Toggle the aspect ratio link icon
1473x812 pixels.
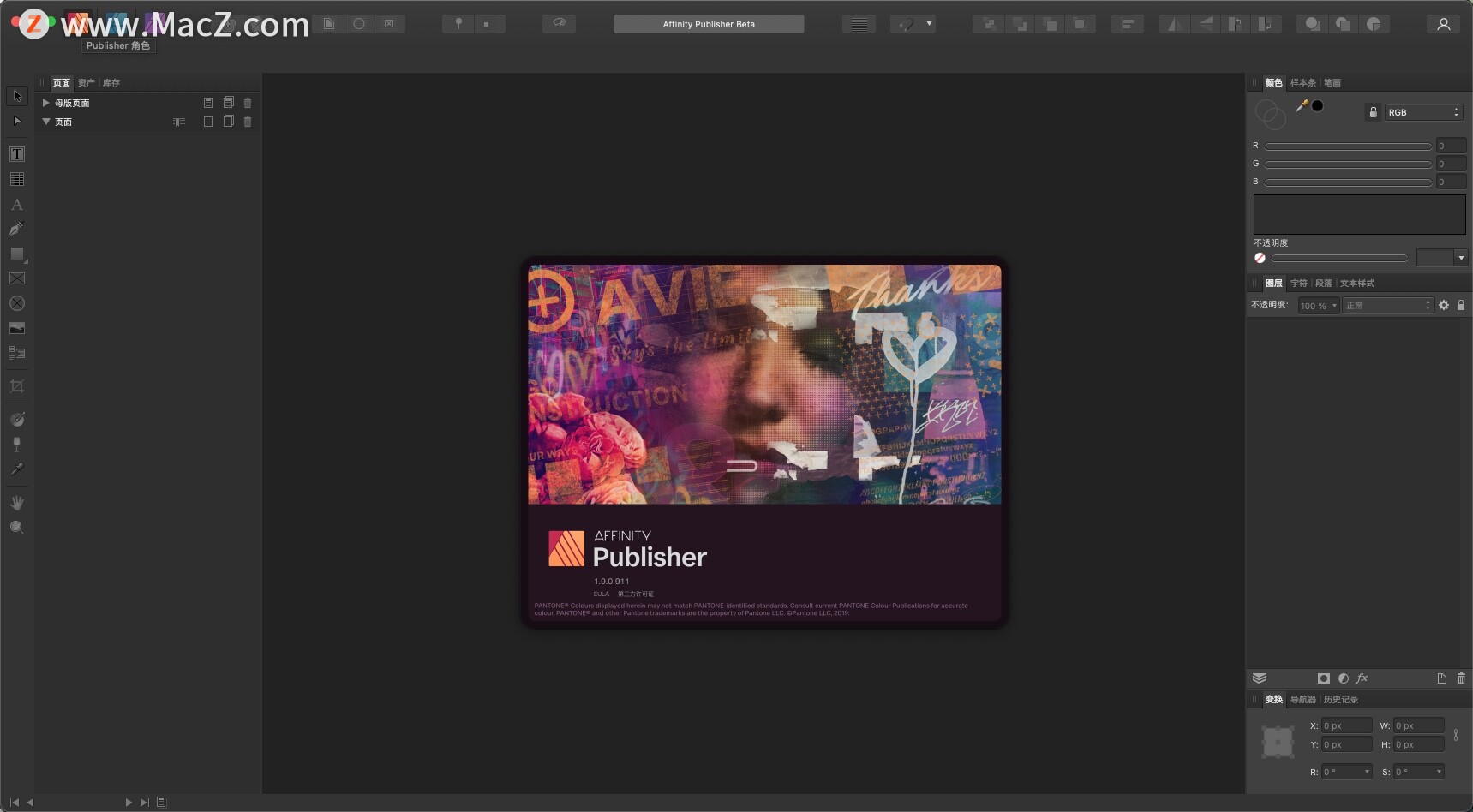pos(1456,735)
